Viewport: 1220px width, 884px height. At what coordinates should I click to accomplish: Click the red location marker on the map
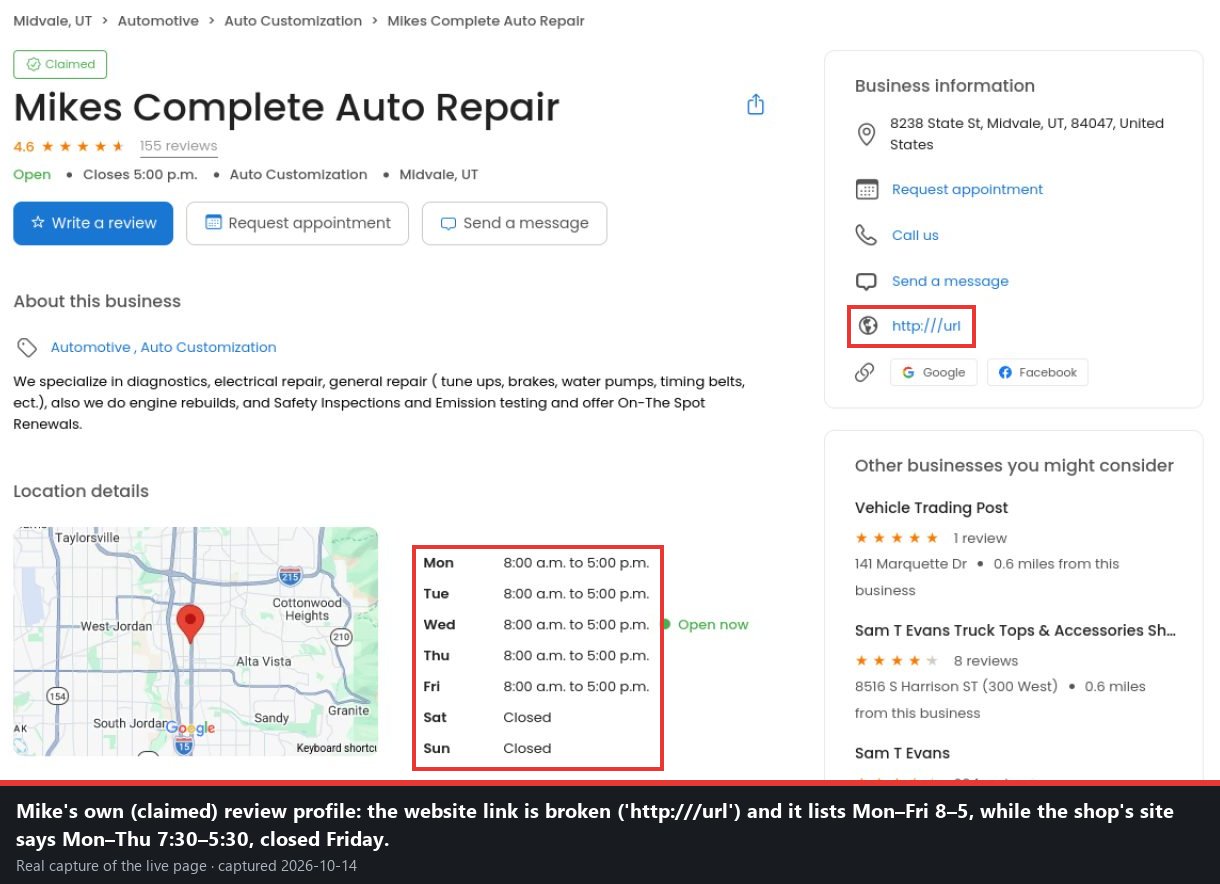(190, 623)
